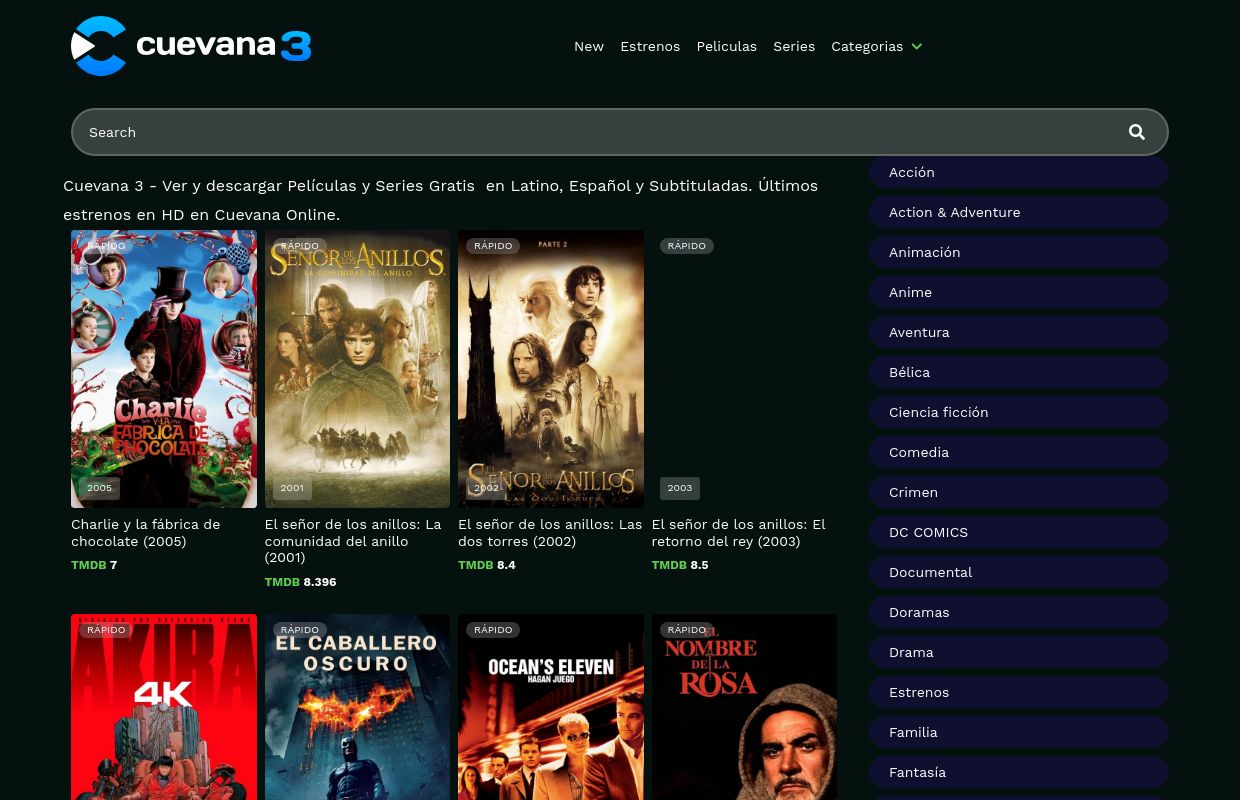Click title Charlie y la fábrica de chocolate (2005)

[x=146, y=533]
